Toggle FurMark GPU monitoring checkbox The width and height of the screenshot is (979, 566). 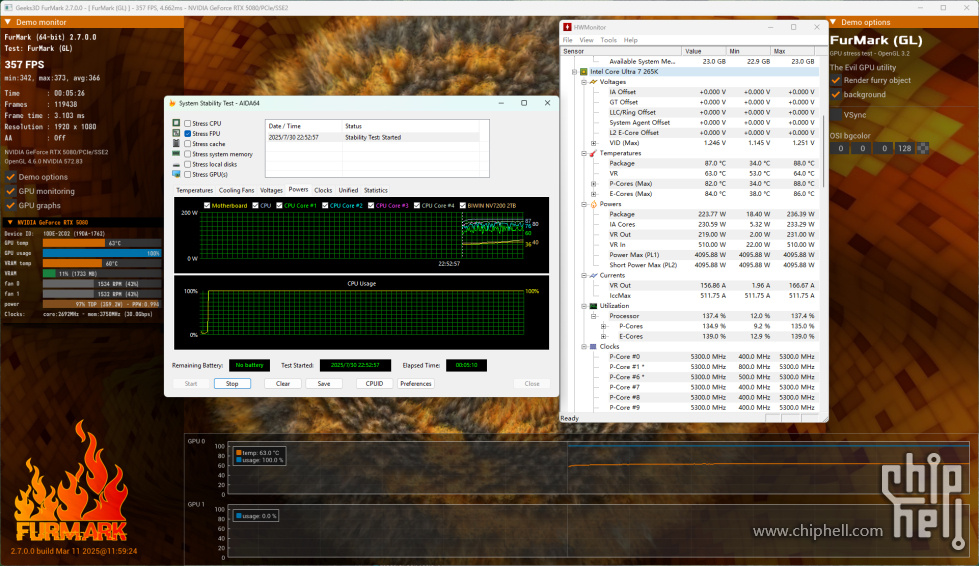11,191
